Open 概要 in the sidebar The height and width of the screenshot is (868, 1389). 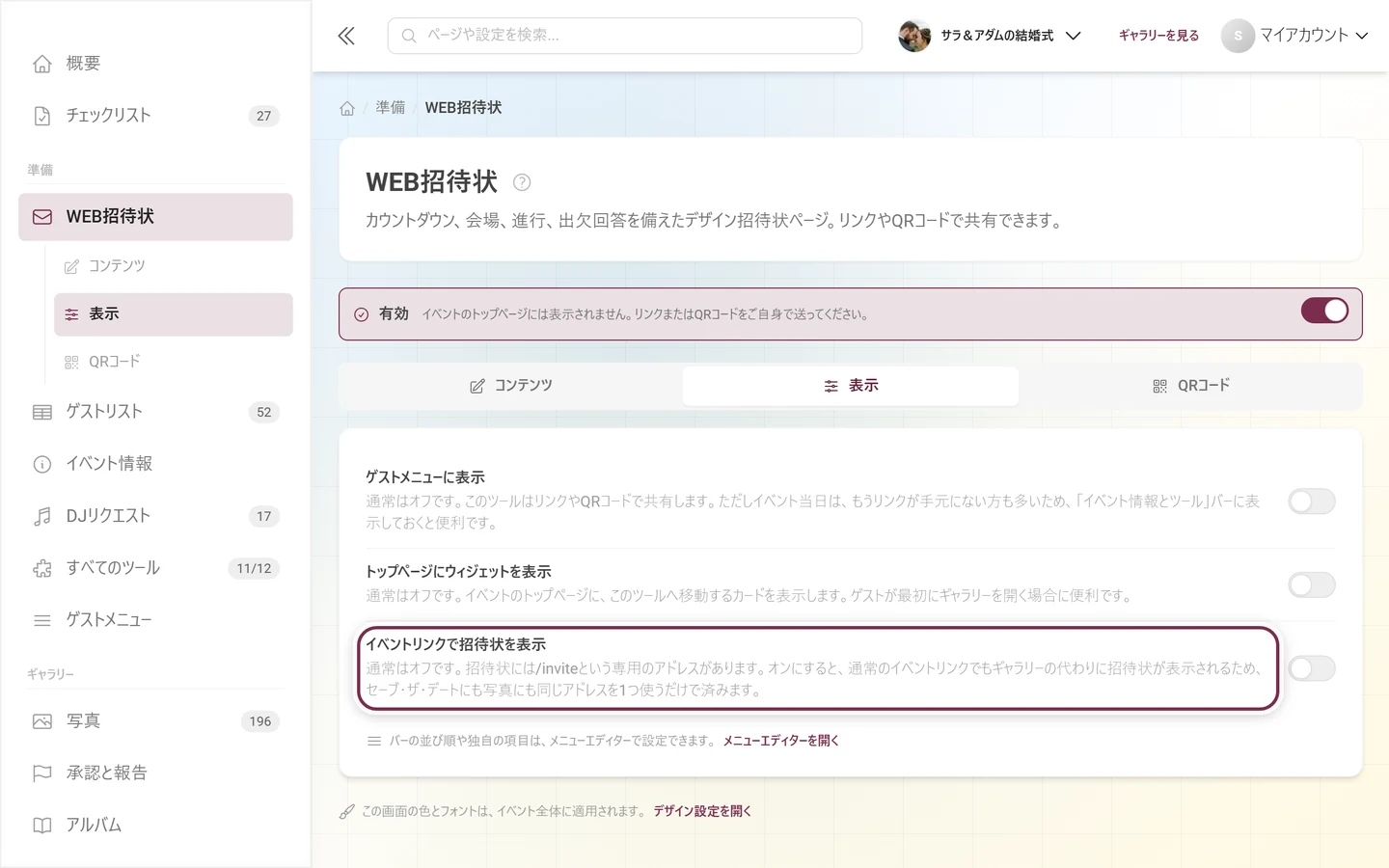point(155,64)
